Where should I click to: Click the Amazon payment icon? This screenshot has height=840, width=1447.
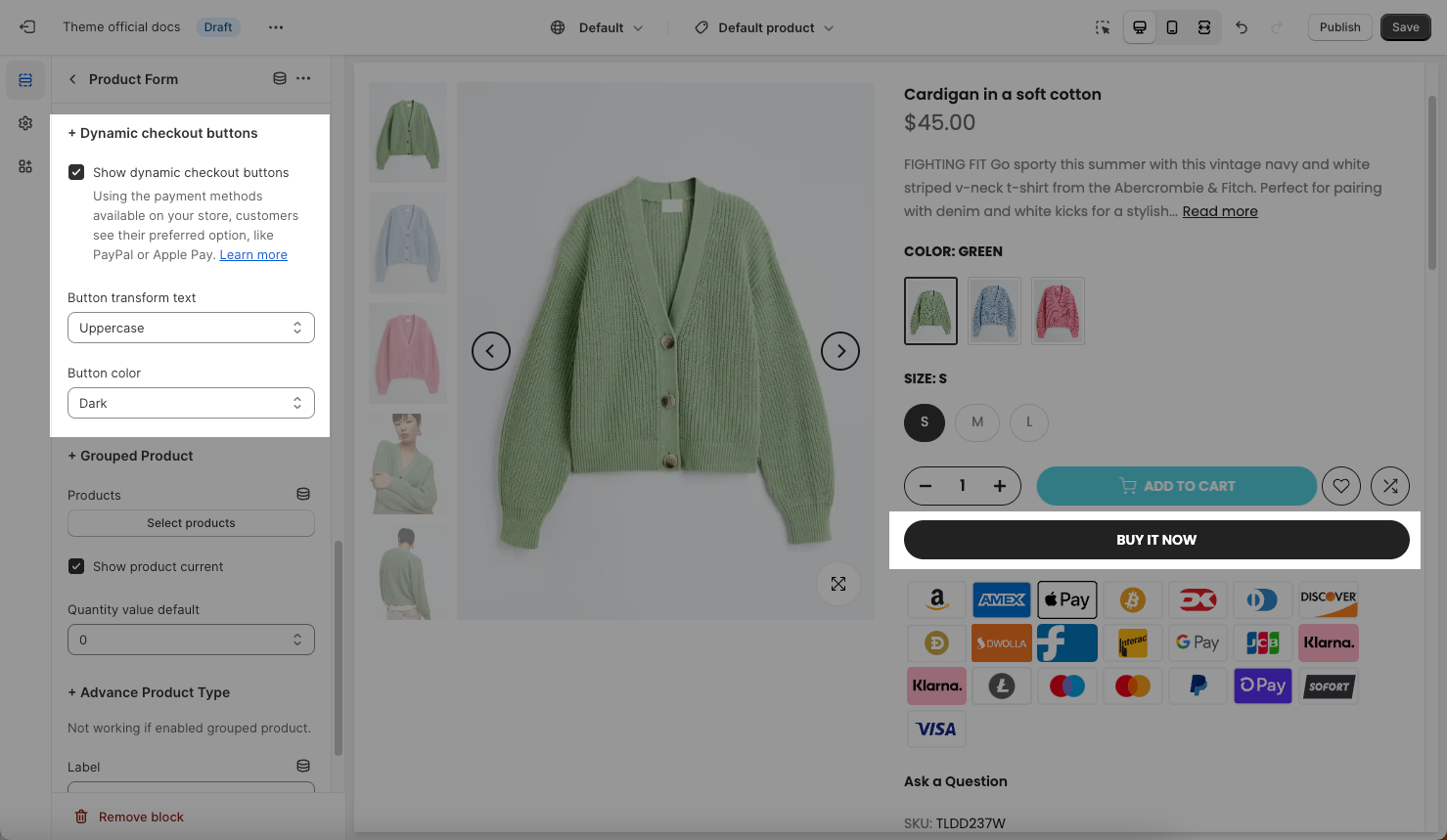click(x=937, y=599)
